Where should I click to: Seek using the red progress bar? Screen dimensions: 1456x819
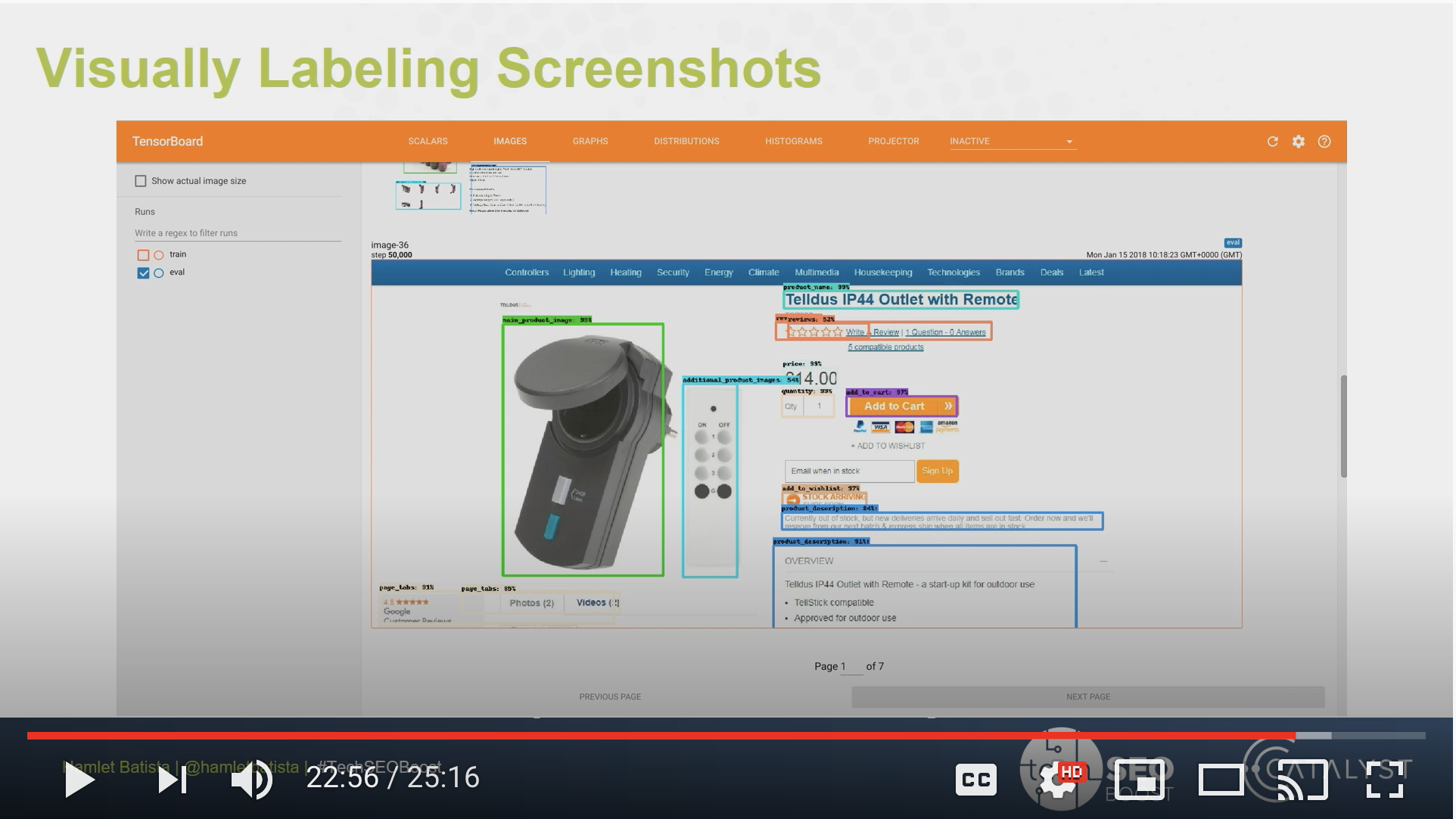point(681,736)
